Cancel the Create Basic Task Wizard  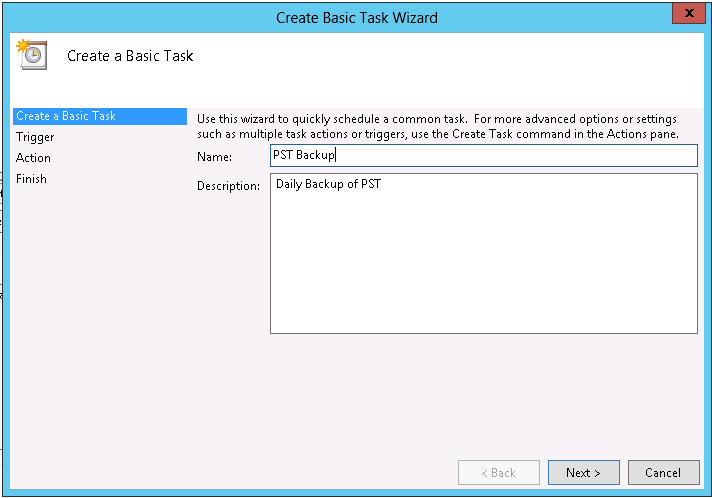click(663, 473)
